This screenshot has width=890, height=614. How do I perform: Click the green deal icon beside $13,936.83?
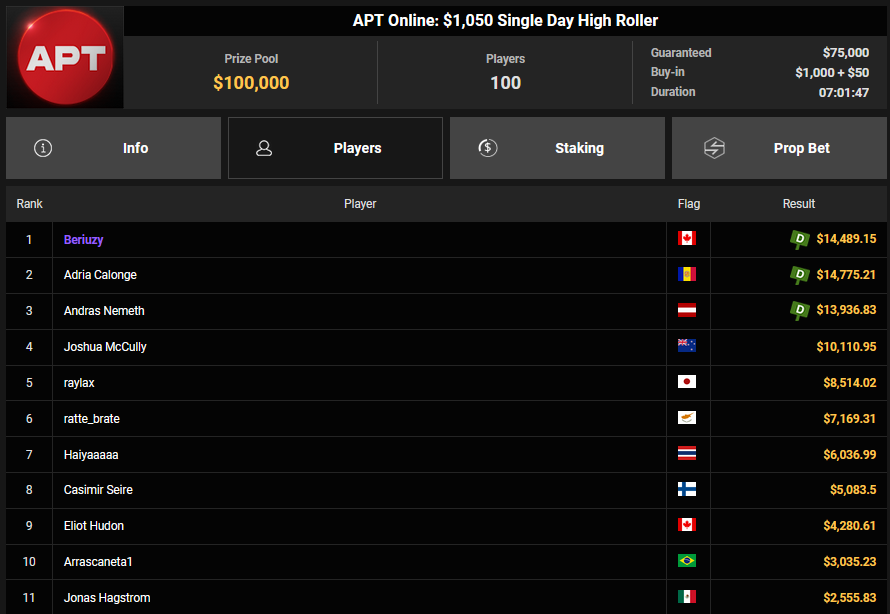click(x=799, y=311)
